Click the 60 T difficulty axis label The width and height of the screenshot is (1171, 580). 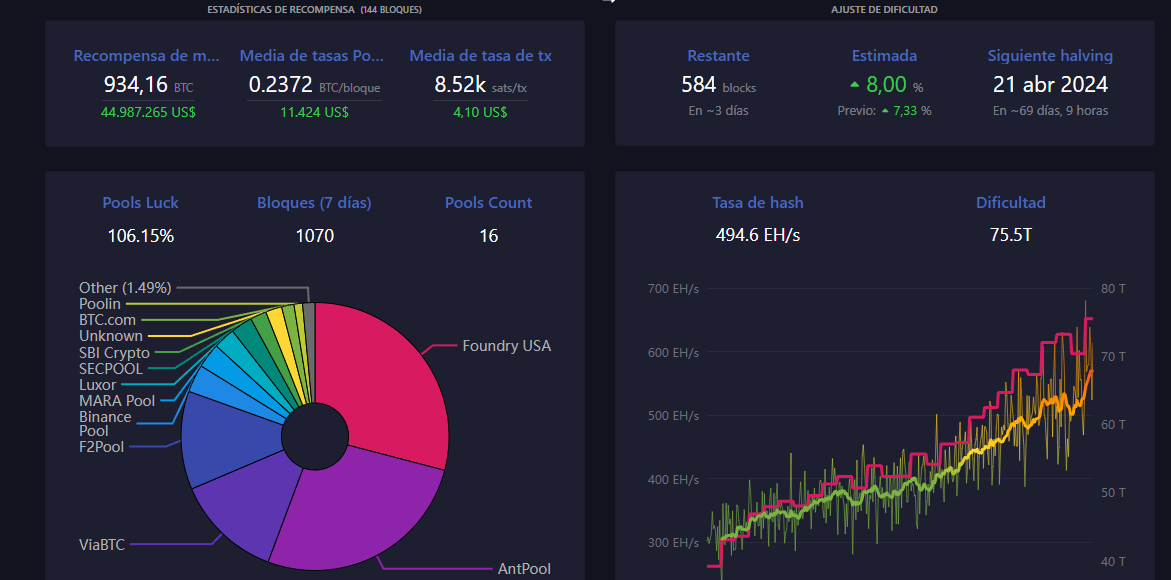[x=1113, y=425]
